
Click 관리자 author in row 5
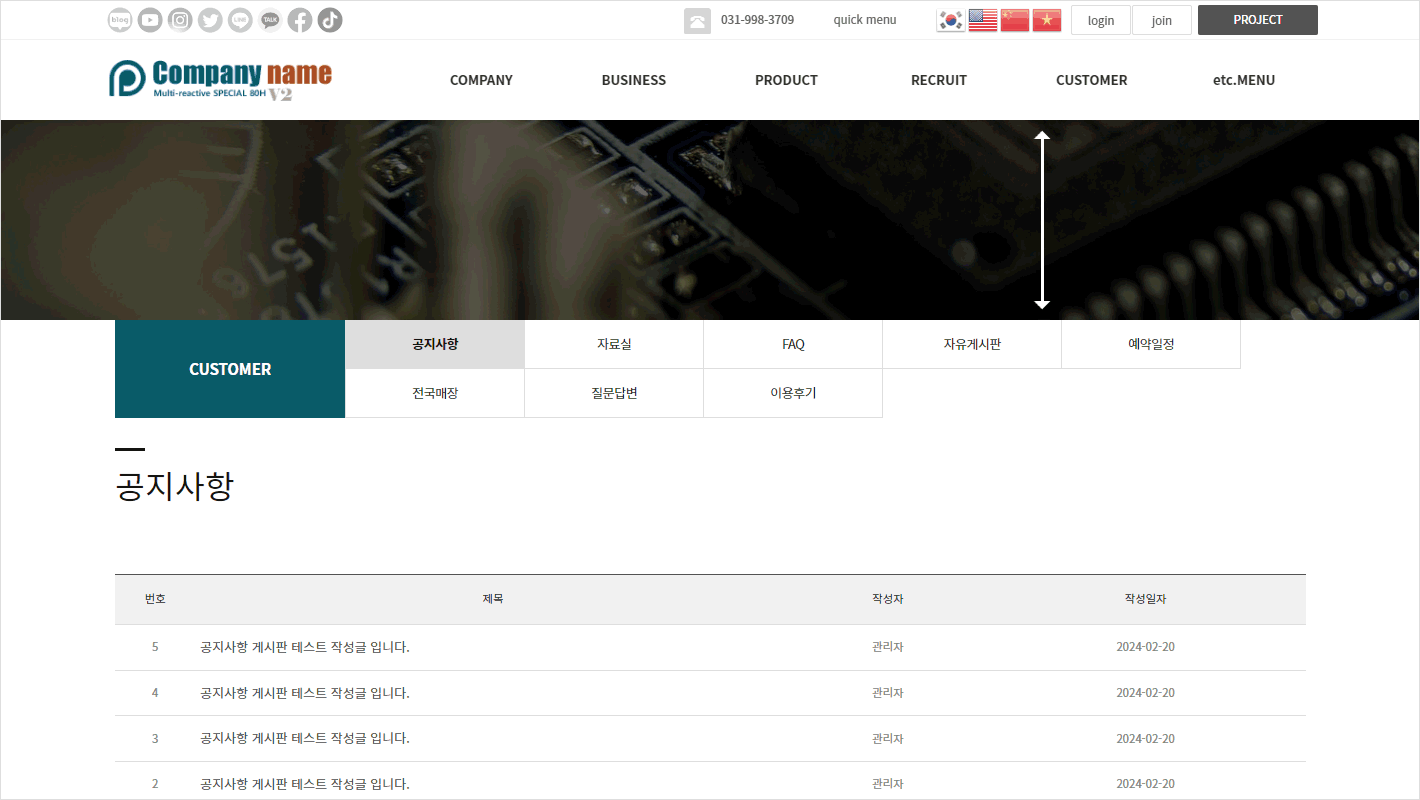point(887,647)
